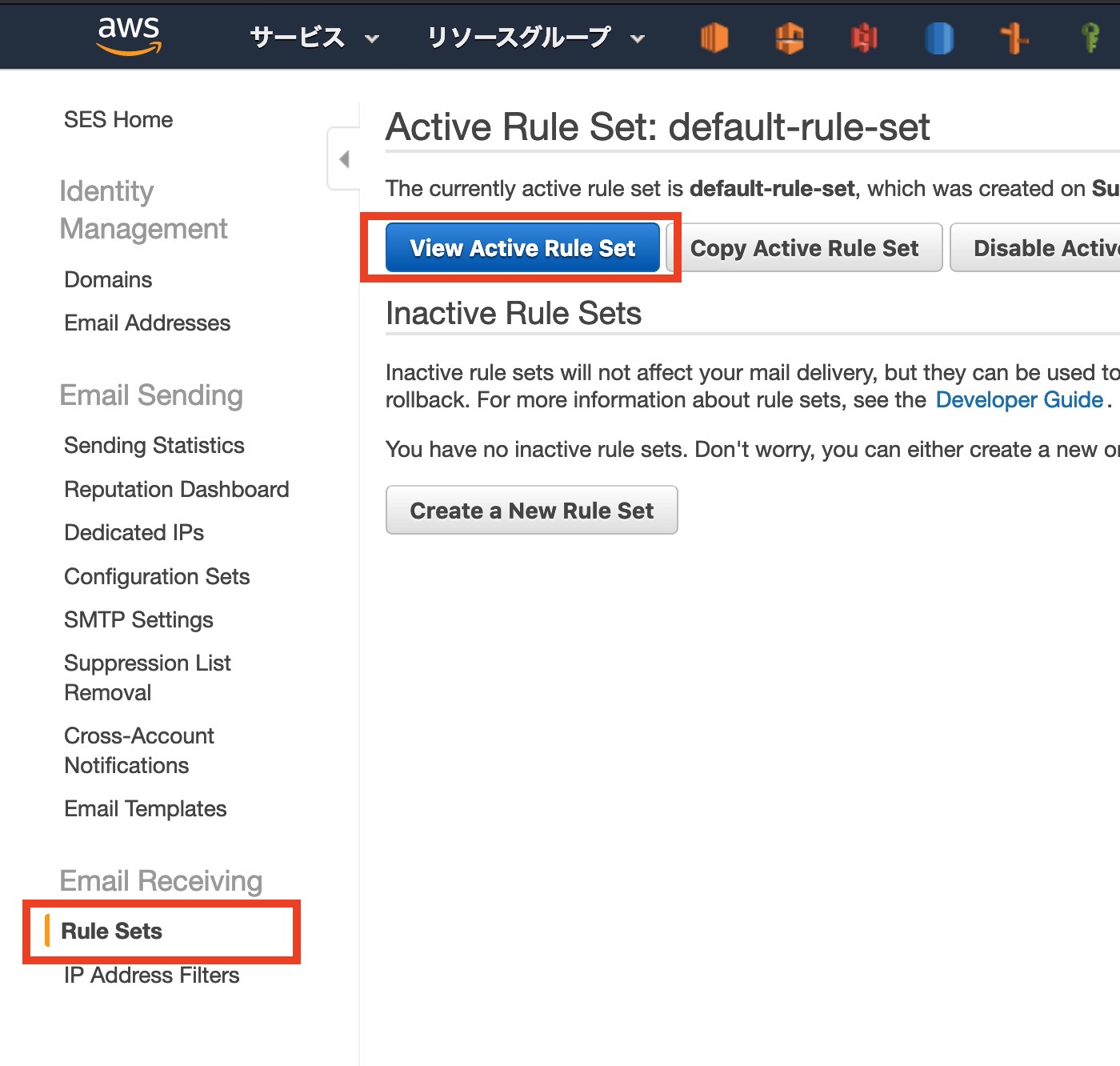This screenshot has width=1120, height=1066.
Task: Open the Developer Guide link
Action: pyautogui.click(x=1019, y=400)
